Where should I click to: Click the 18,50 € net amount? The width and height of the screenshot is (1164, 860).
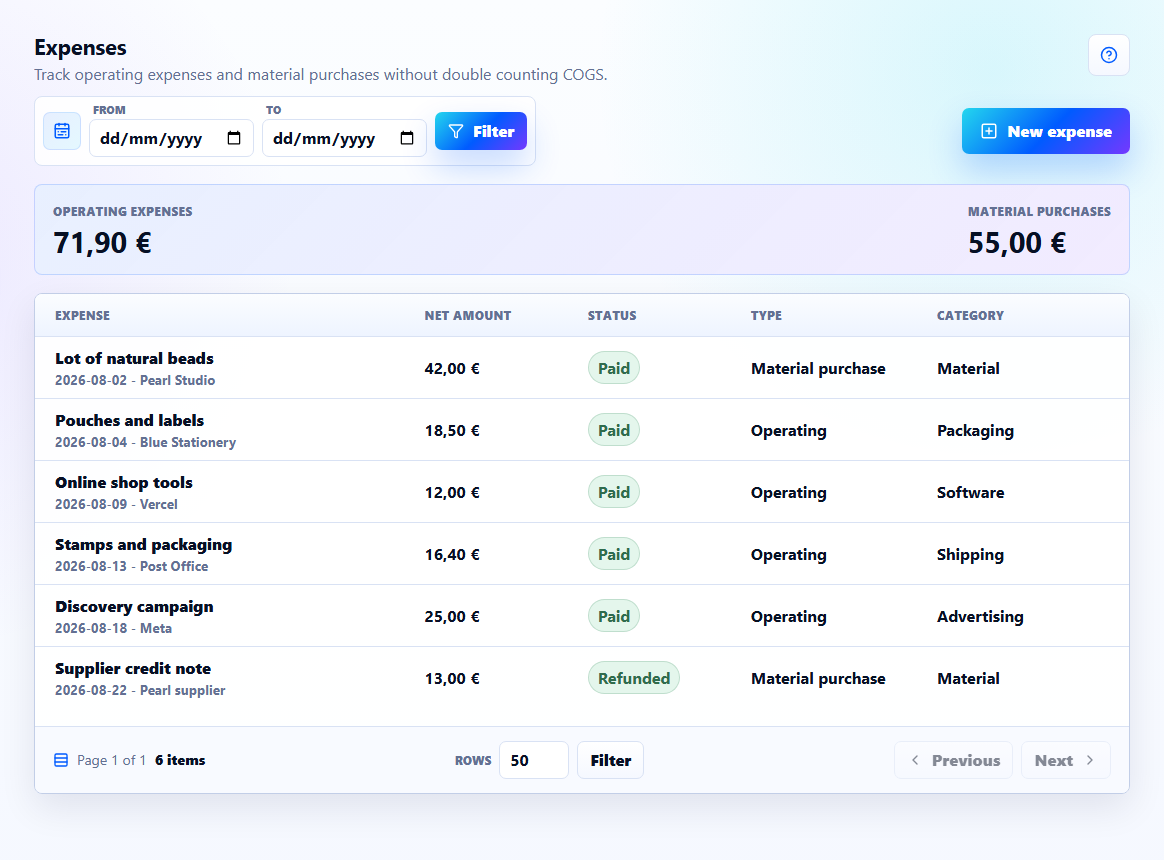pyautogui.click(x=452, y=430)
